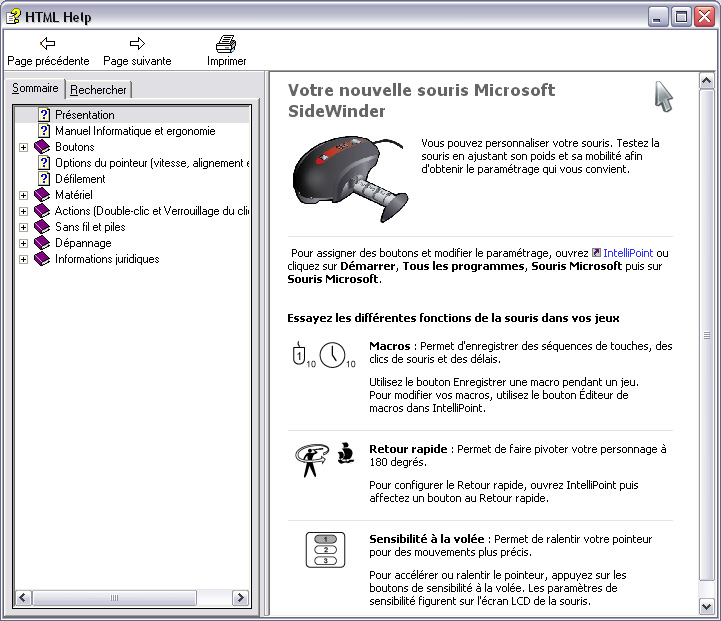Click the SideWinder mouse illustration
The height and width of the screenshot is (621, 721).
pos(350,179)
